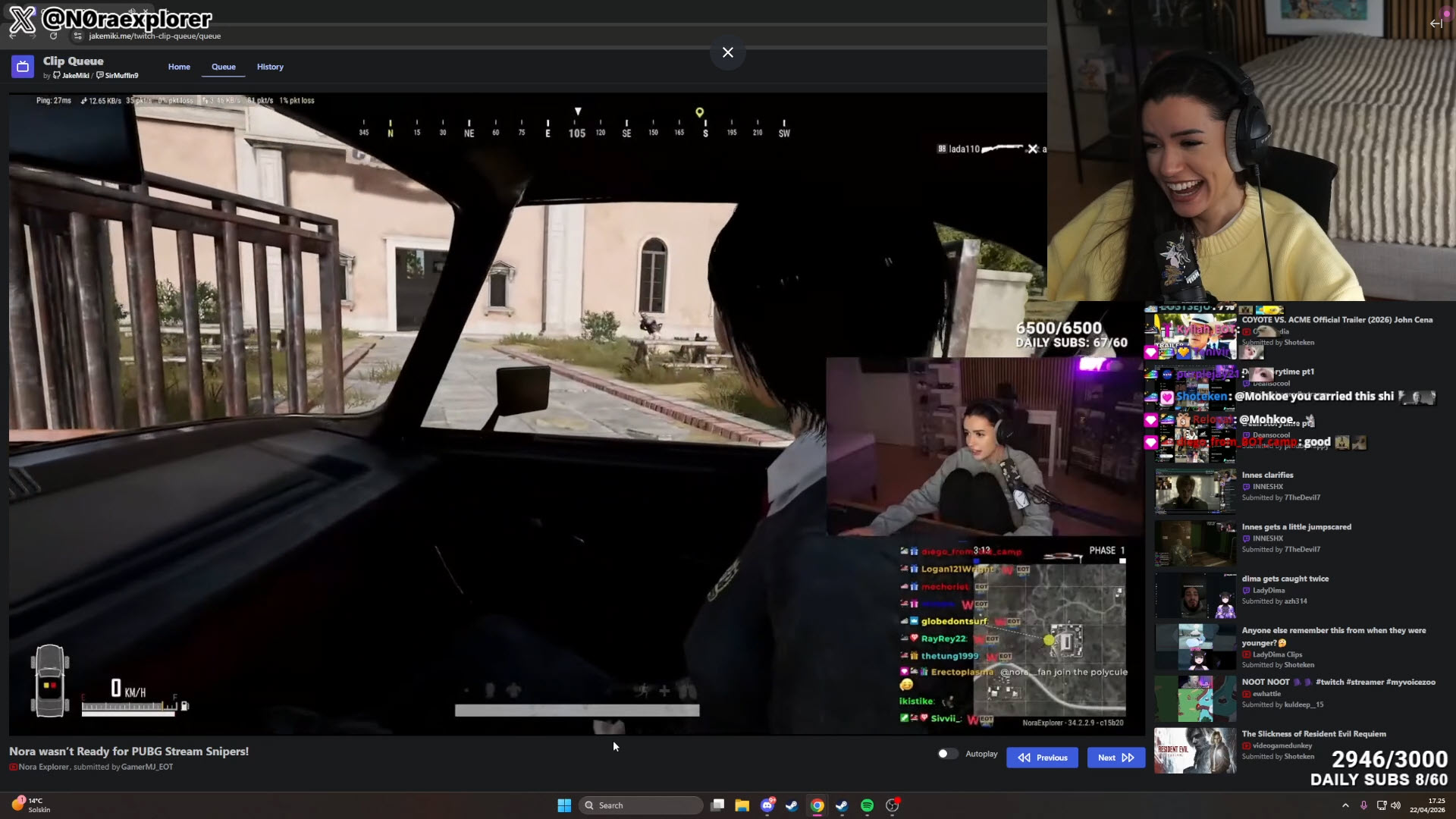Skip to the Next clip
Image resolution: width=1456 pixels, height=819 pixels.
(x=1116, y=758)
